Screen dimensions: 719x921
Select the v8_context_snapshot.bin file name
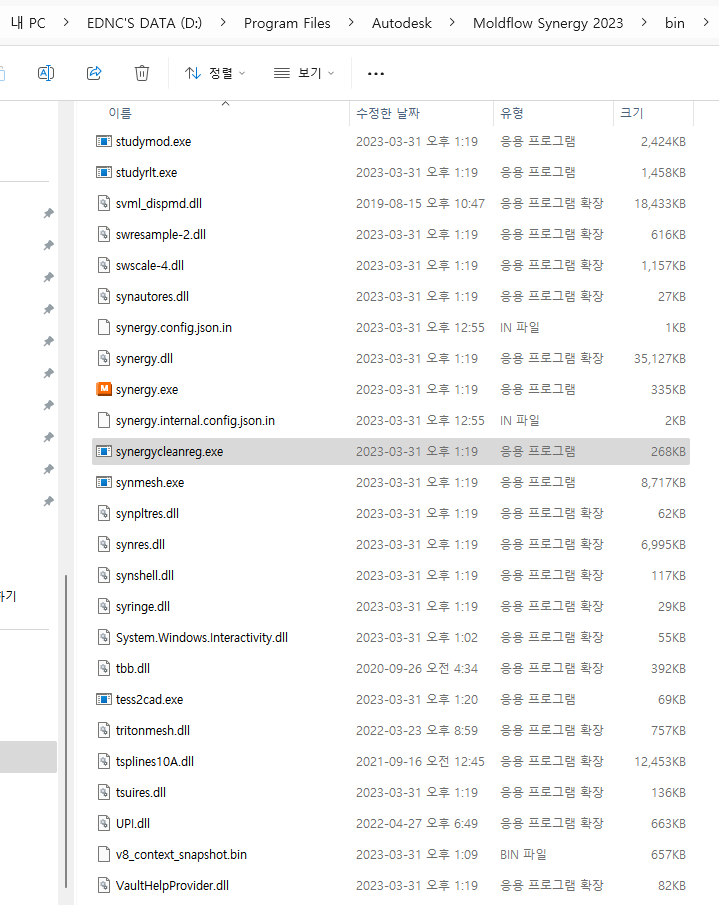(x=181, y=855)
